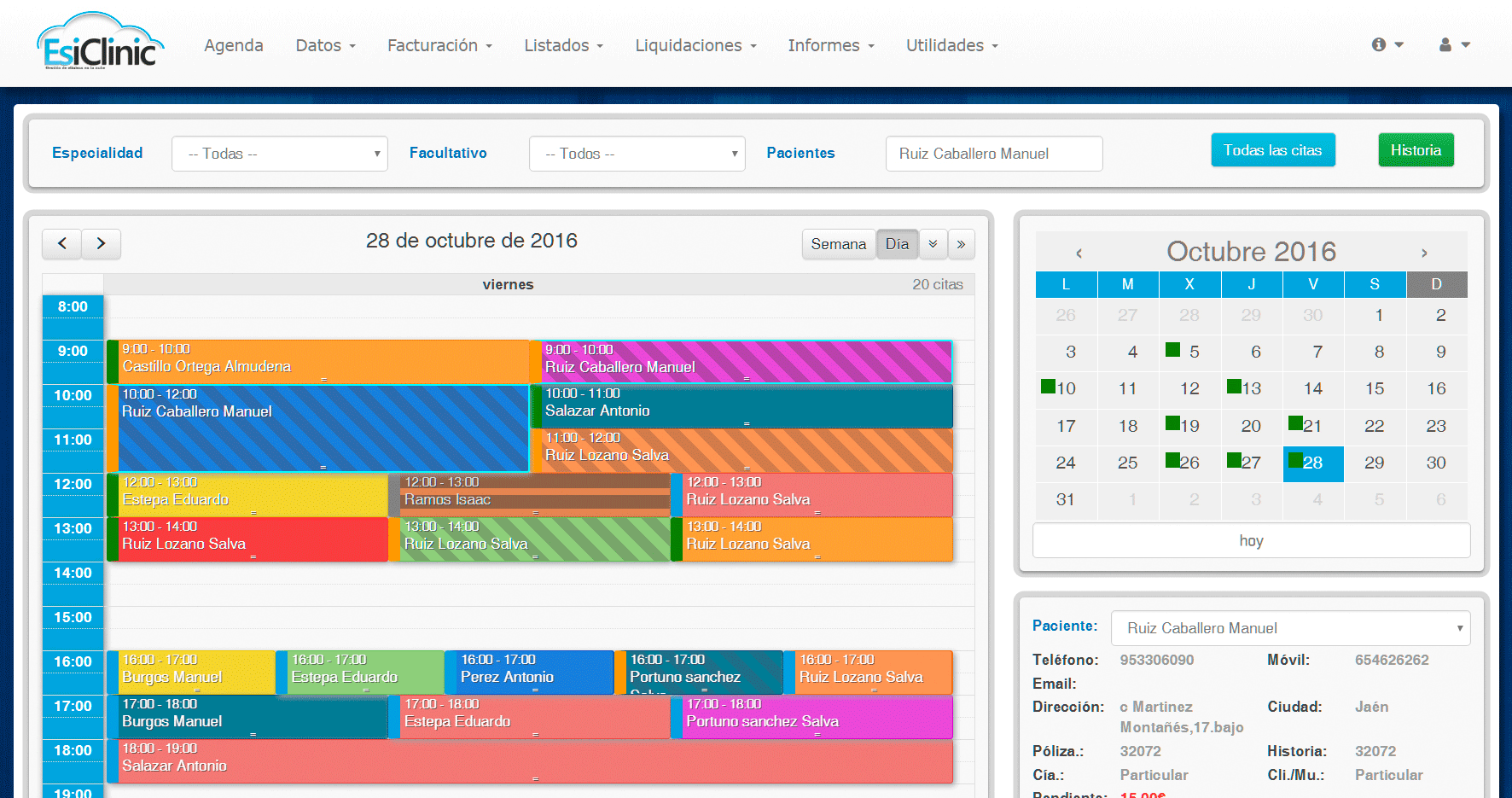Open 17:00 Portuno sanchez Salva appointment
Viewport: 1512px width, 798px height.
pyautogui.click(x=812, y=717)
